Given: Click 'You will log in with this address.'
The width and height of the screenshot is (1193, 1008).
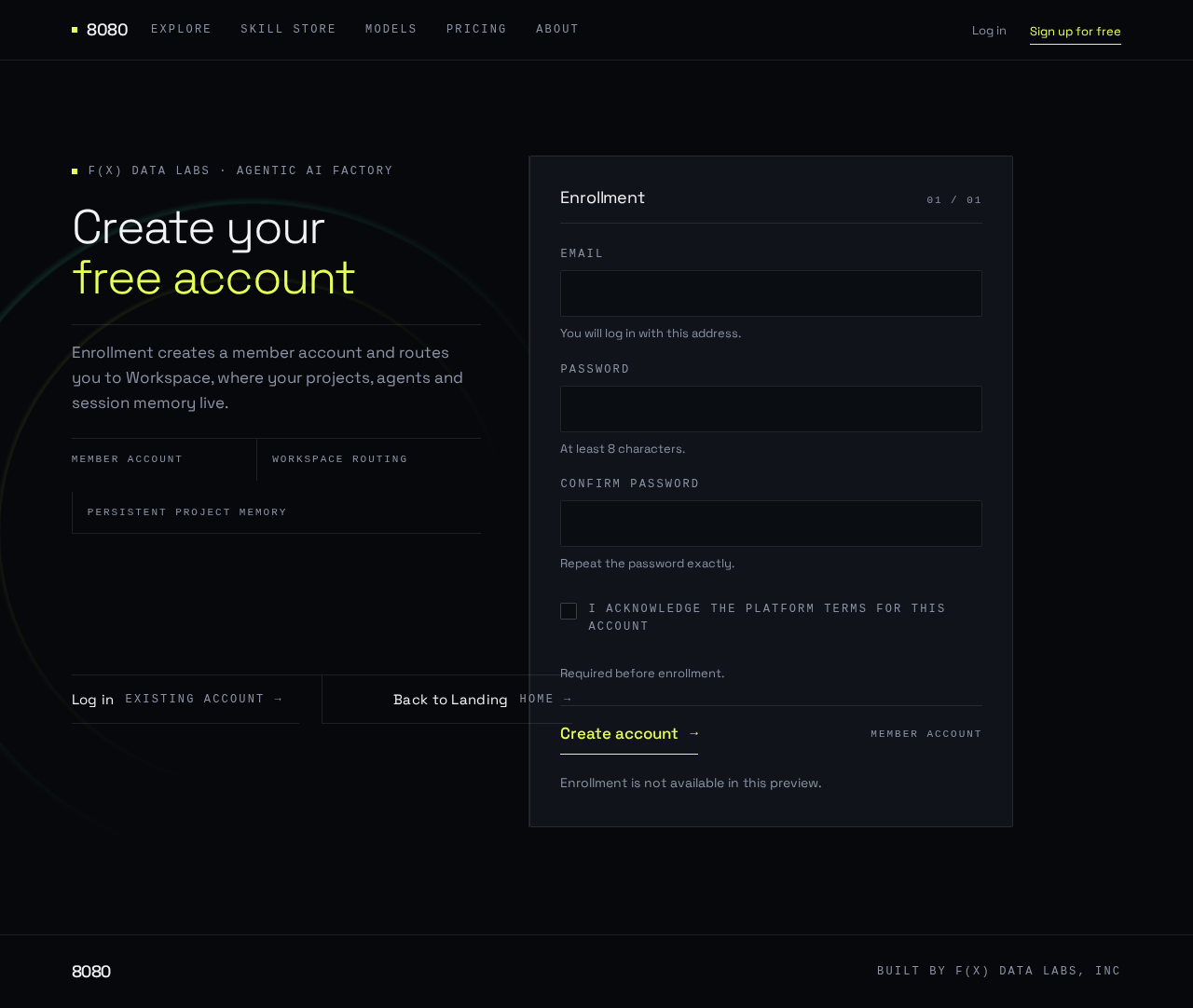Looking at the screenshot, I should tap(651, 334).
